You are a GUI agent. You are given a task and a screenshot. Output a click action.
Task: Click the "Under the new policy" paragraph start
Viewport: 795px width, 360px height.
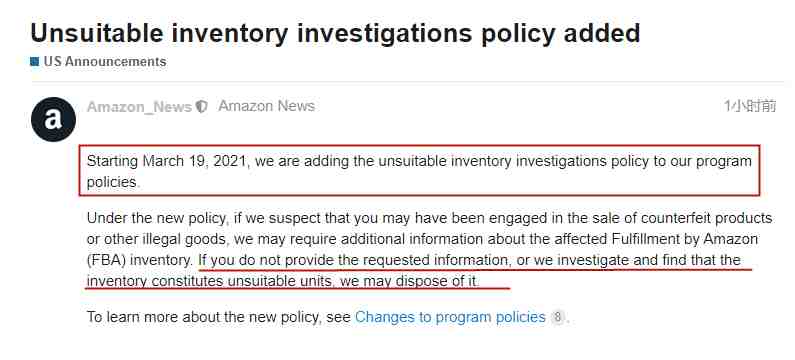pyautogui.click(x=156, y=219)
